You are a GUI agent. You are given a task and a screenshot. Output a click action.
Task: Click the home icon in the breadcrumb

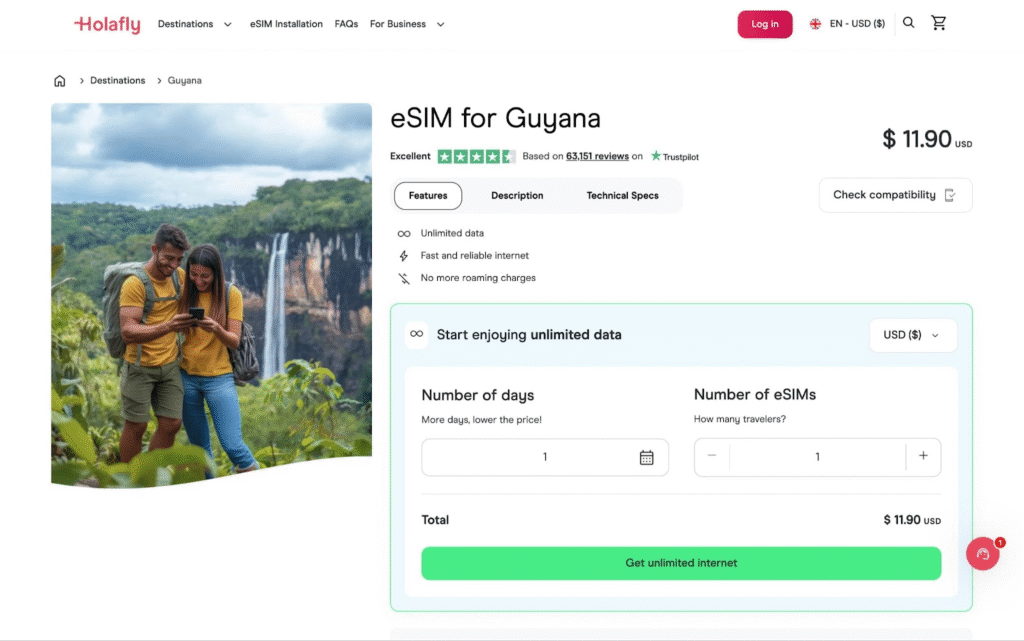click(x=59, y=80)
